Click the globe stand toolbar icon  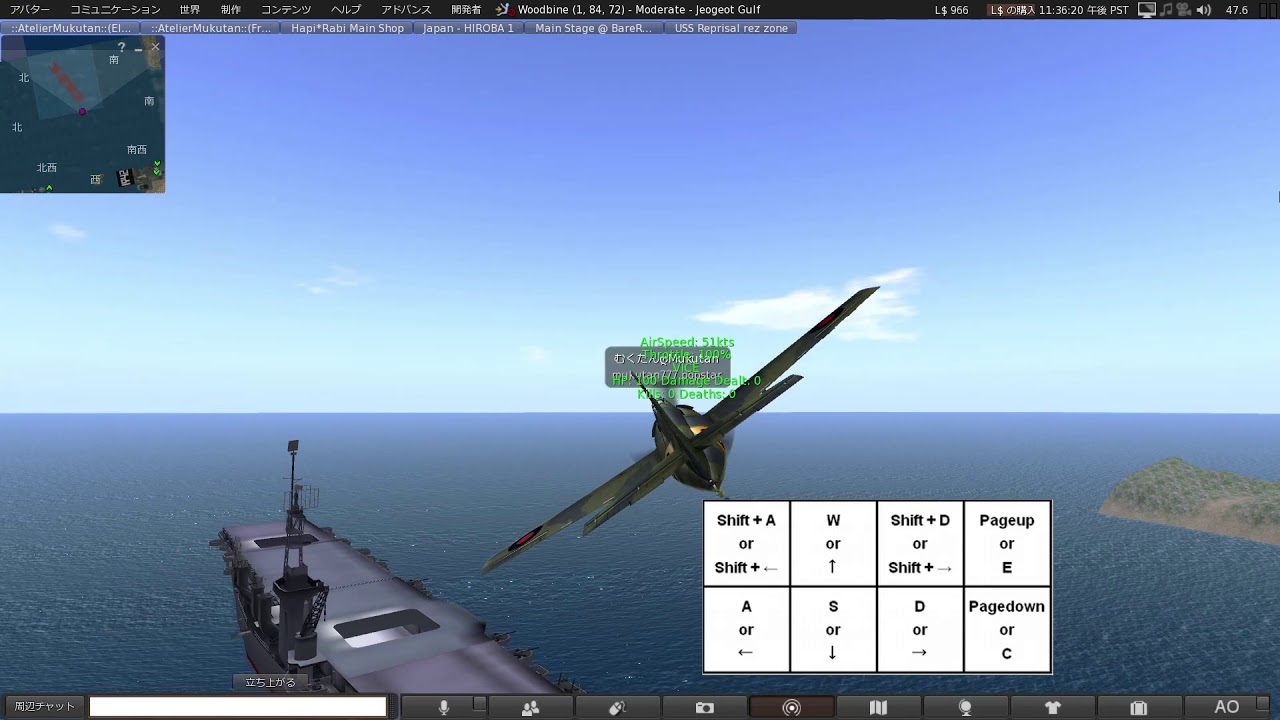coord(965,708)
